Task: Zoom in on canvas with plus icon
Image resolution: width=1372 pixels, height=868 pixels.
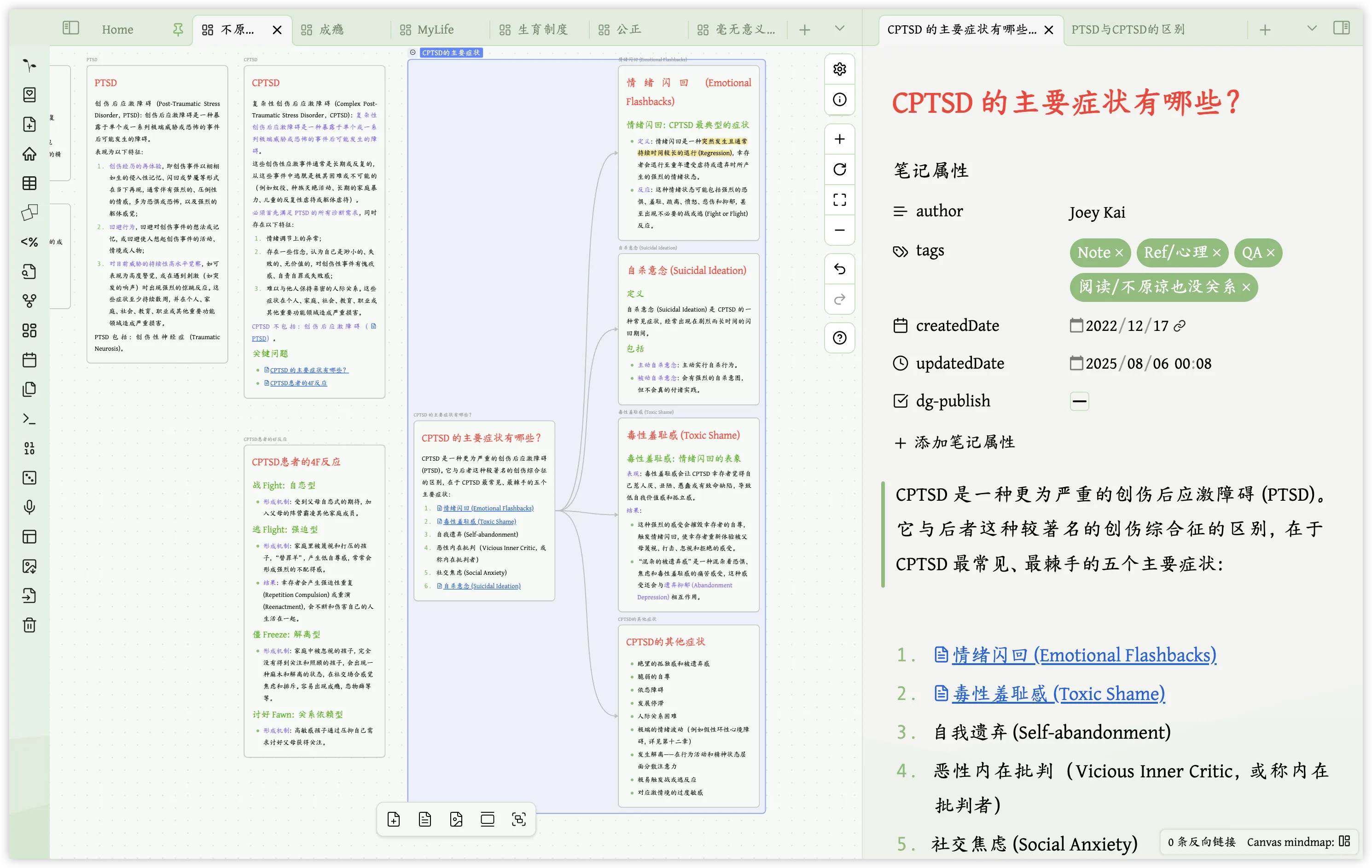Action: pos(839,139)
